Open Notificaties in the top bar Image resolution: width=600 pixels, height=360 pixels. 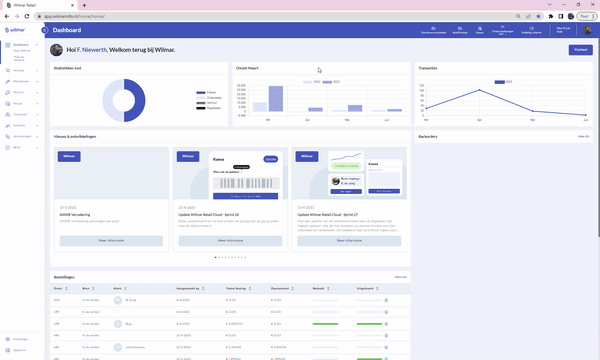coord(460,30)
